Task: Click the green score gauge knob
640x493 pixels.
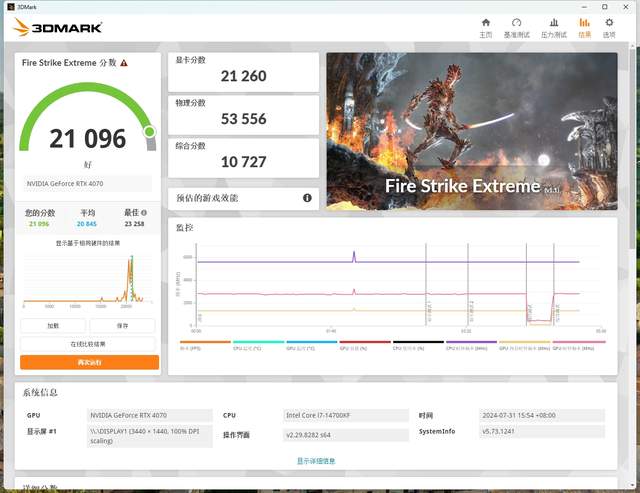Action: point(149,131)
